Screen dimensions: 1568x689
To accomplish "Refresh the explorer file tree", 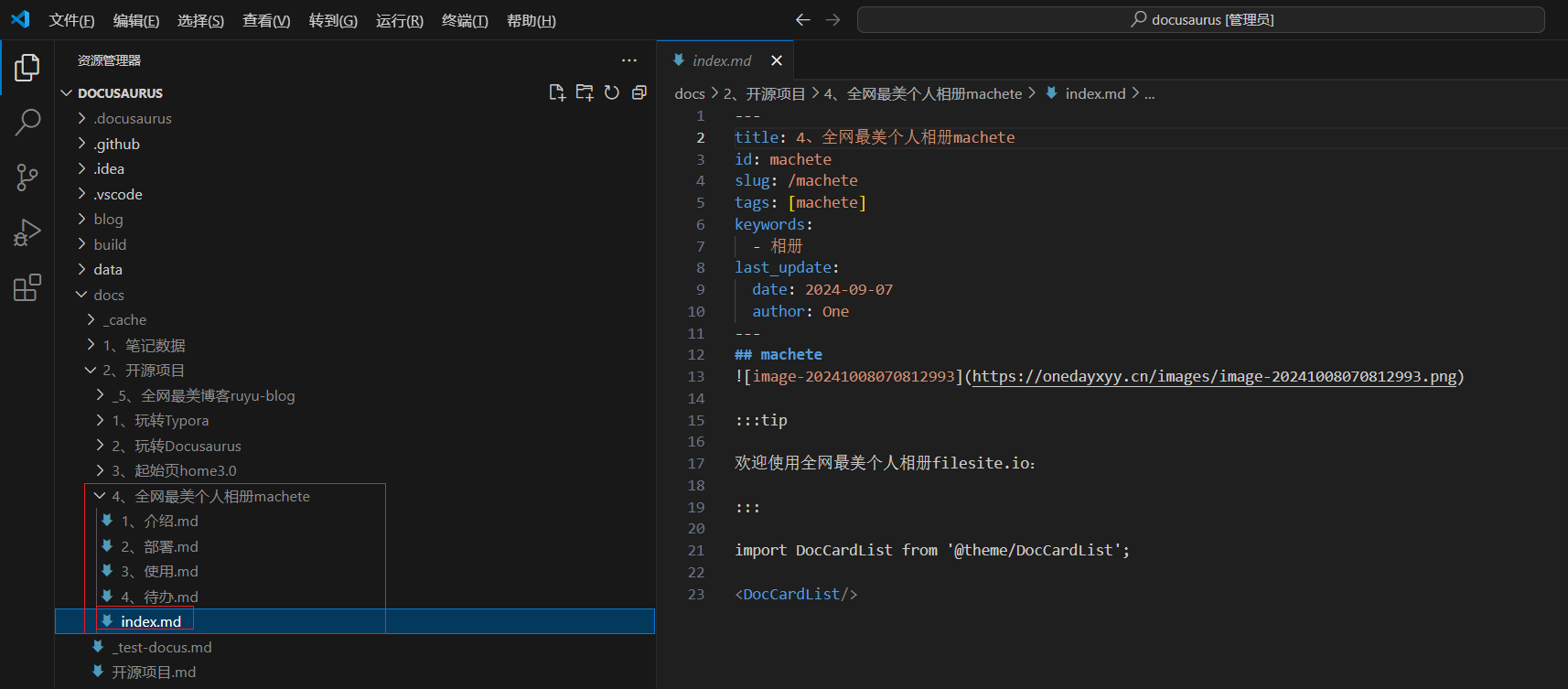I will [612, 92].
